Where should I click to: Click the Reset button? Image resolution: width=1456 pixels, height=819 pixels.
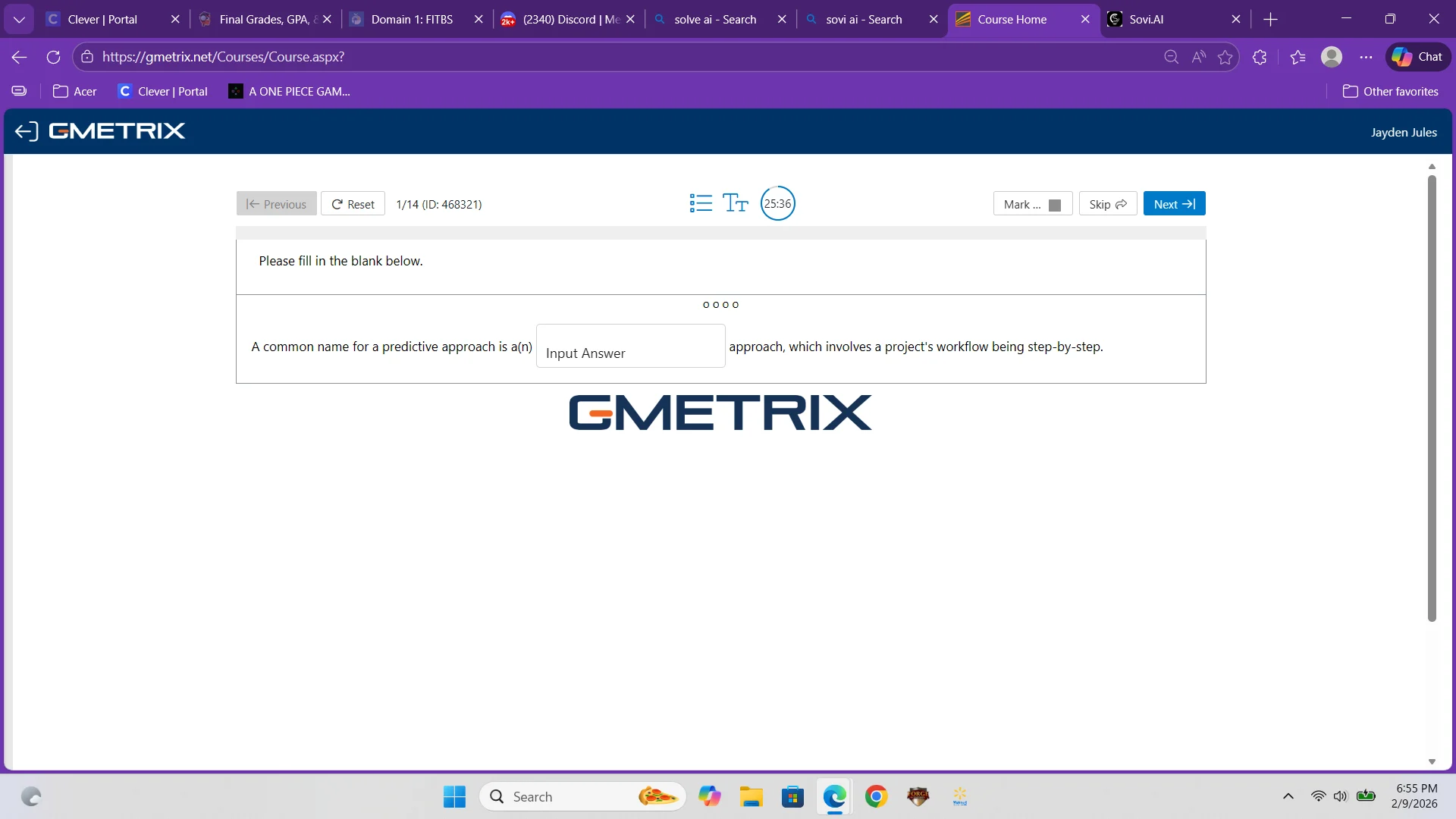[x=353, y=204]
